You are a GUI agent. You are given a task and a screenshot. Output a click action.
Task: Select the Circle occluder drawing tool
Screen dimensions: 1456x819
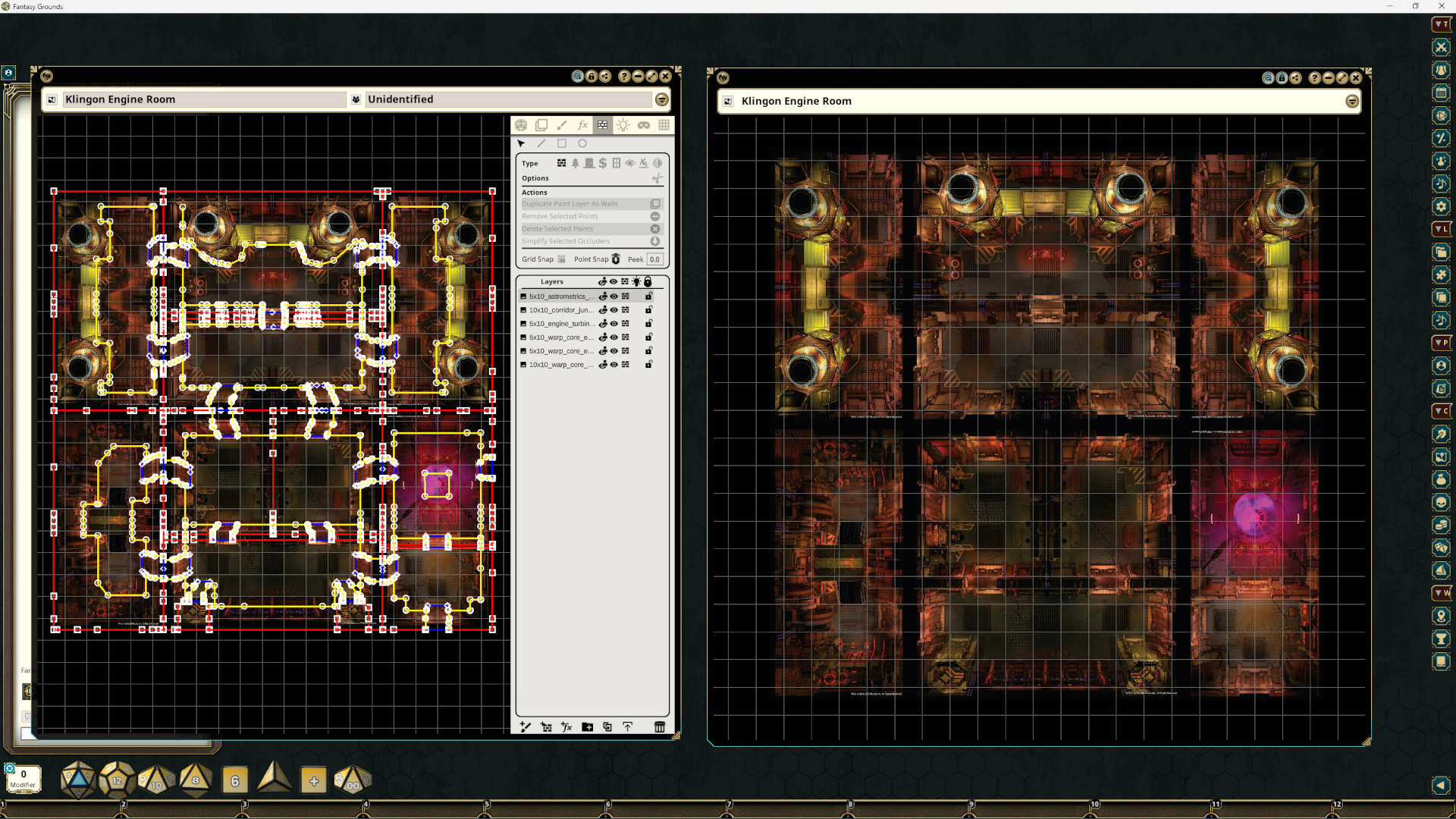[582, 143]
